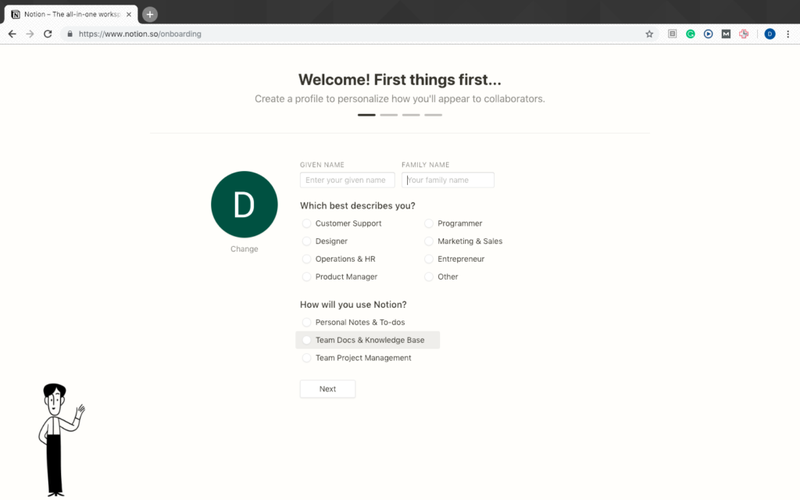Open the Chrome profile D avatar
The width and height of the screenshot is (800, 500).
770,34
